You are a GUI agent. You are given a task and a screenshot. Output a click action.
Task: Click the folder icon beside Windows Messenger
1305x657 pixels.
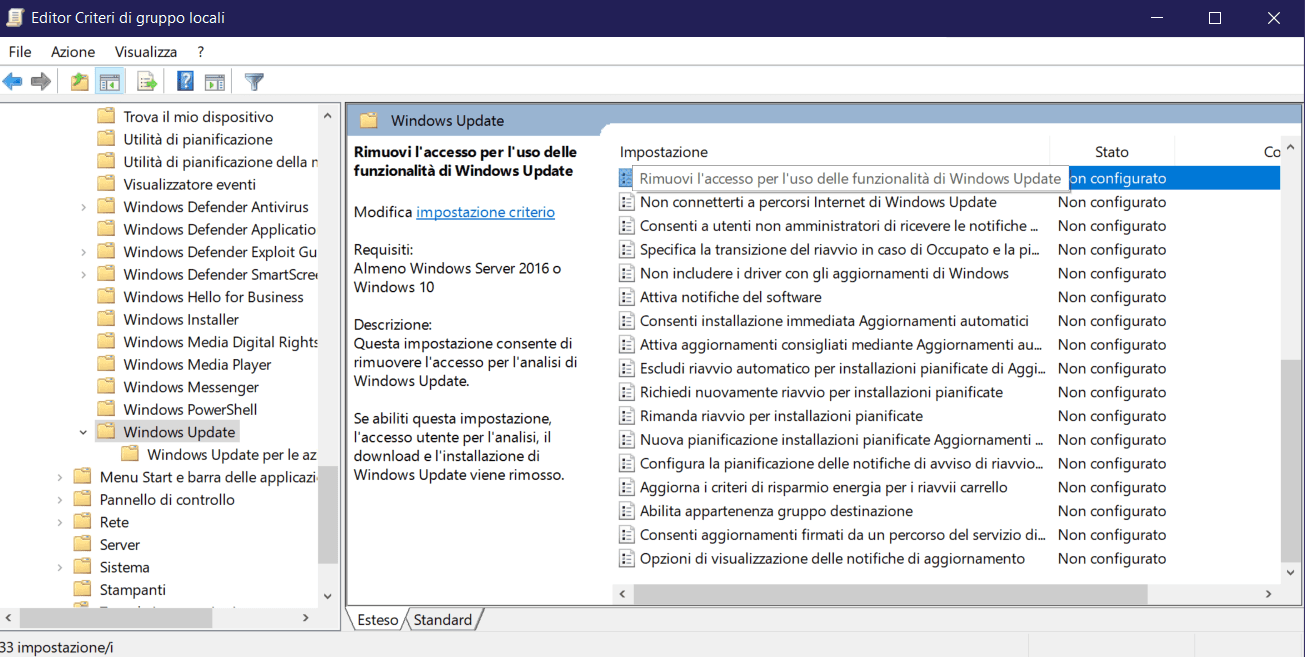coord(106,387)
